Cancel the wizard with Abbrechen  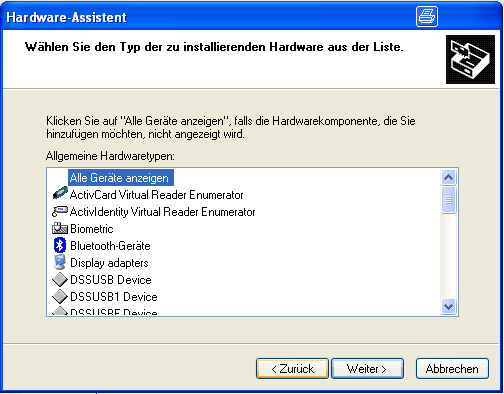(452, 369)
